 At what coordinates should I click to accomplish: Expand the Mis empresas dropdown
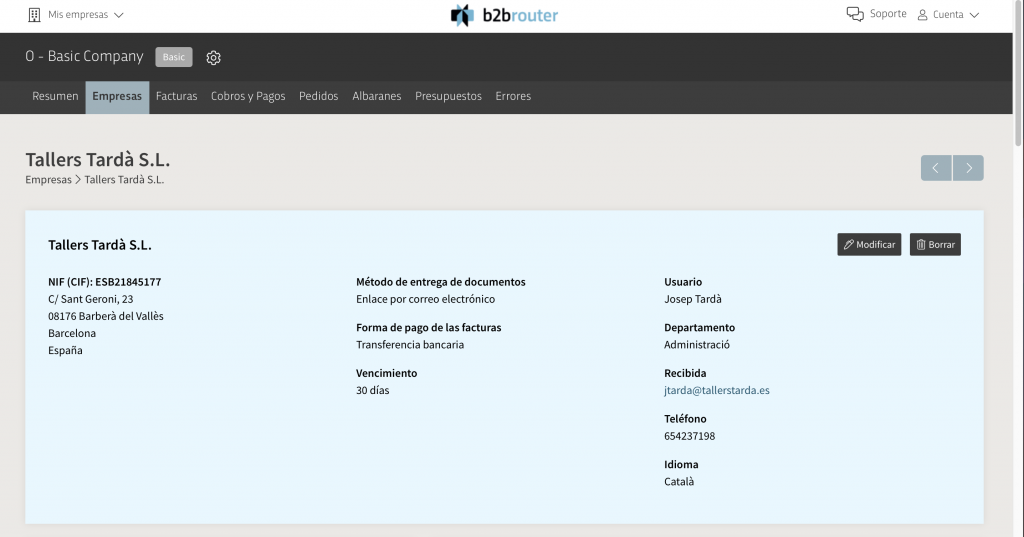(76, 15)
